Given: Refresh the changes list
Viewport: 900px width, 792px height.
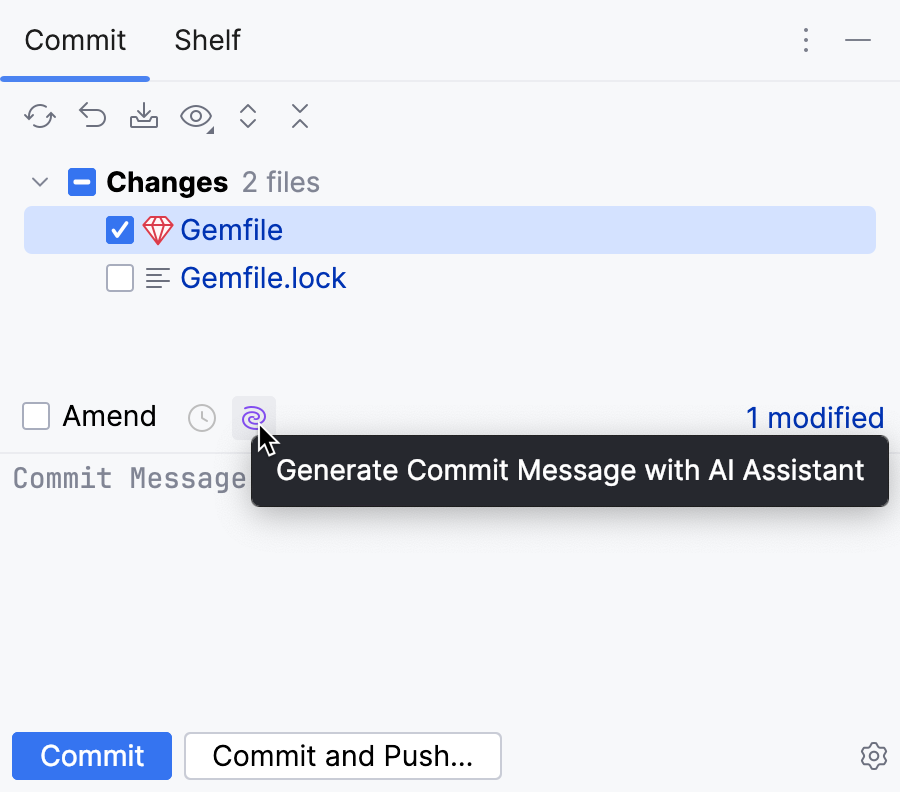Looking at the screenshot, I should (39, 116).
